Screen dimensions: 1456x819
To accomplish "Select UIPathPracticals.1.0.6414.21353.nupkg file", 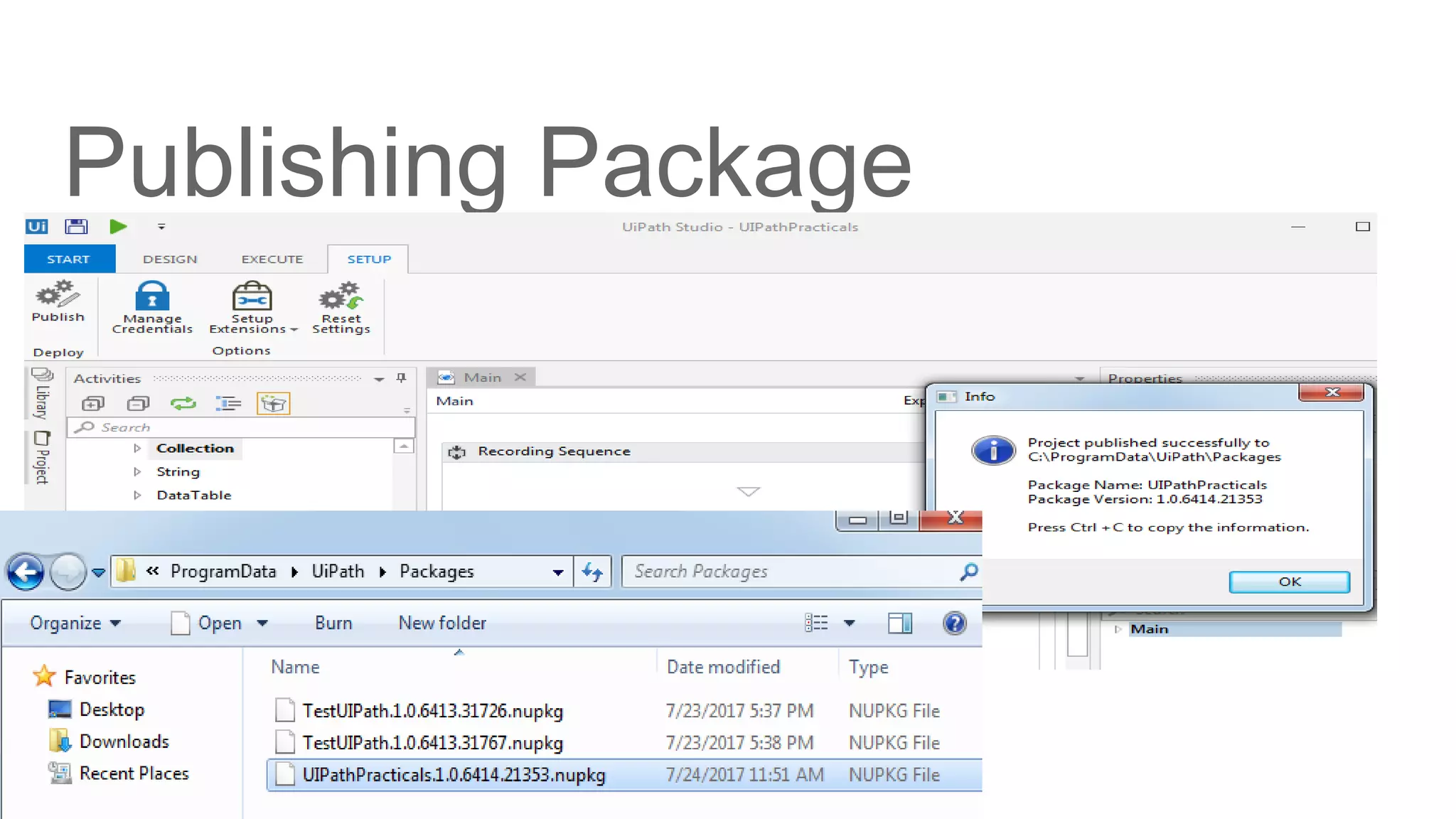I will point(625,775).
